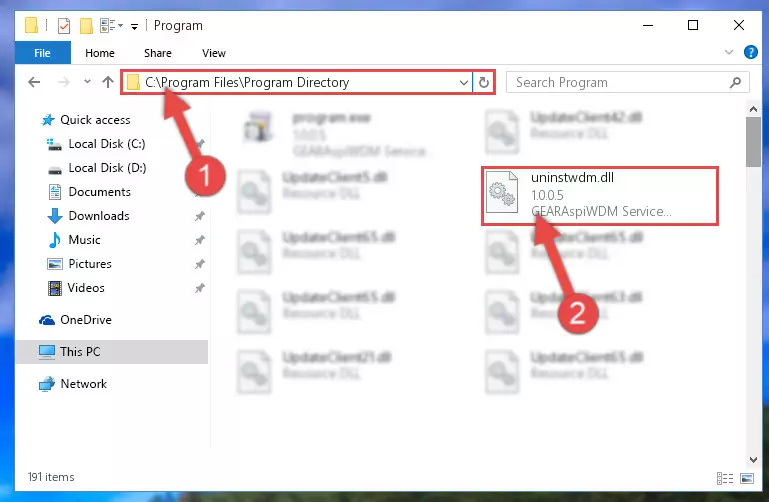Open Explorer Help question mark
Image resolution: width=769 pixels, height=502 pixels.
pos(750,52)
